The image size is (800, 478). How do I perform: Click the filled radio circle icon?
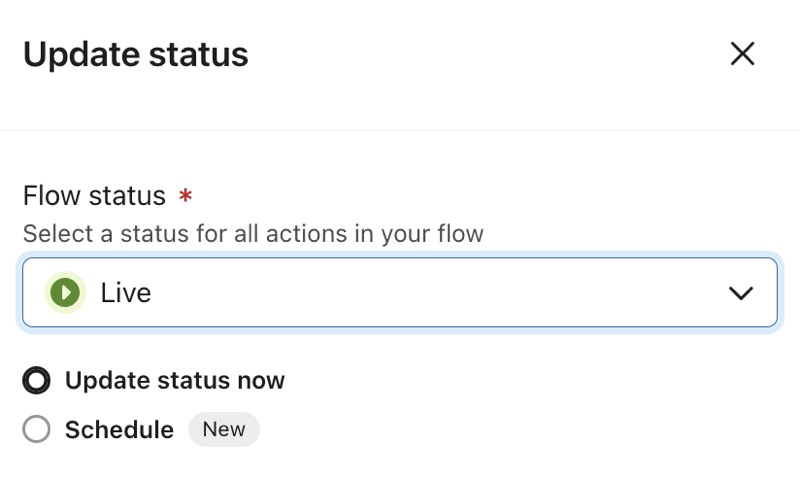click(37, 380)
